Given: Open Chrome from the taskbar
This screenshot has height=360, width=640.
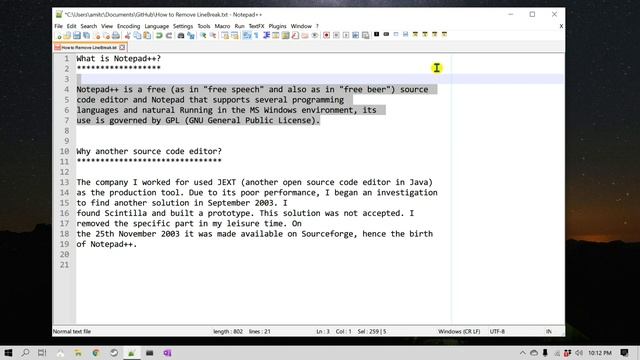Looking at the screenshot, I should (96, 353).
